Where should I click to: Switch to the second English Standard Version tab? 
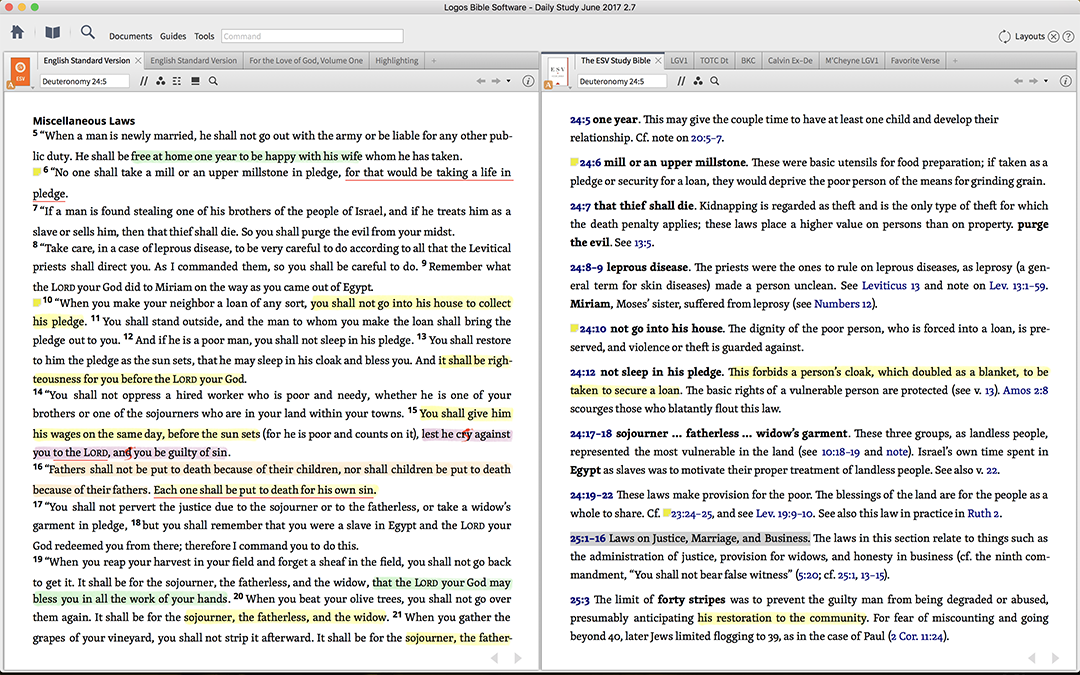[194, 61]
